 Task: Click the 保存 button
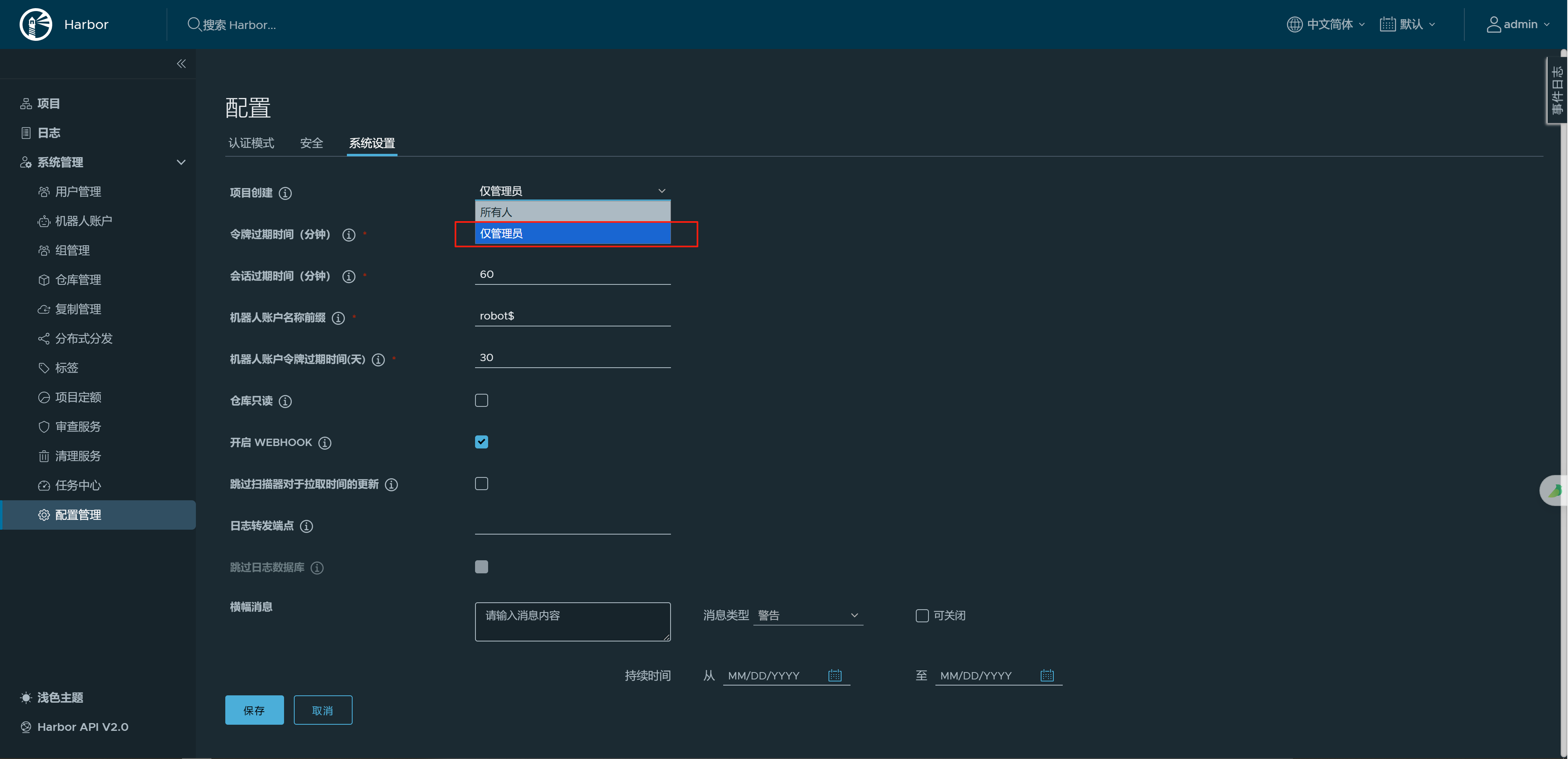tap(254, 710)
